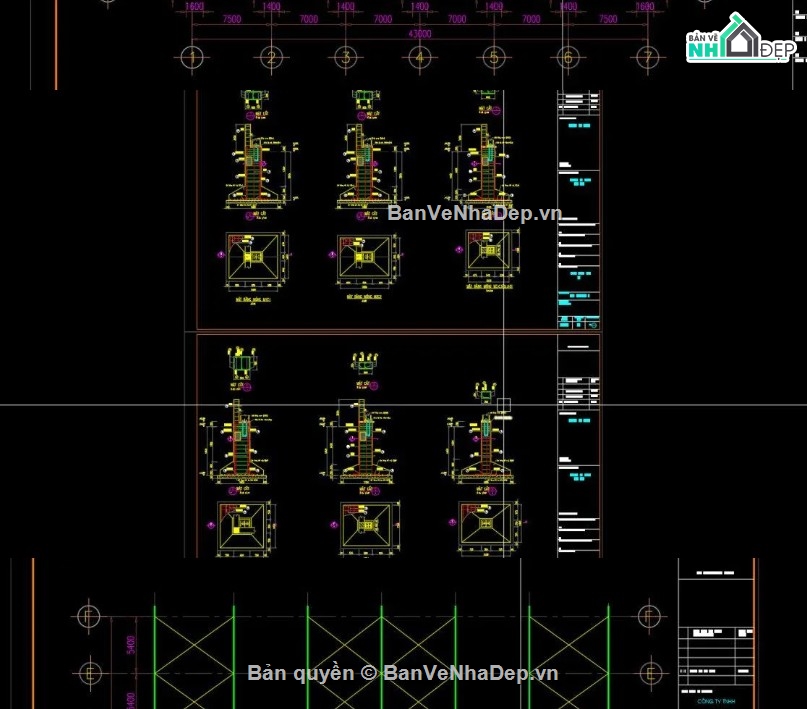This screenshot has width=807, height=709.
Task: Select the 43000 overall dimension text
Action: click(419, 33)
